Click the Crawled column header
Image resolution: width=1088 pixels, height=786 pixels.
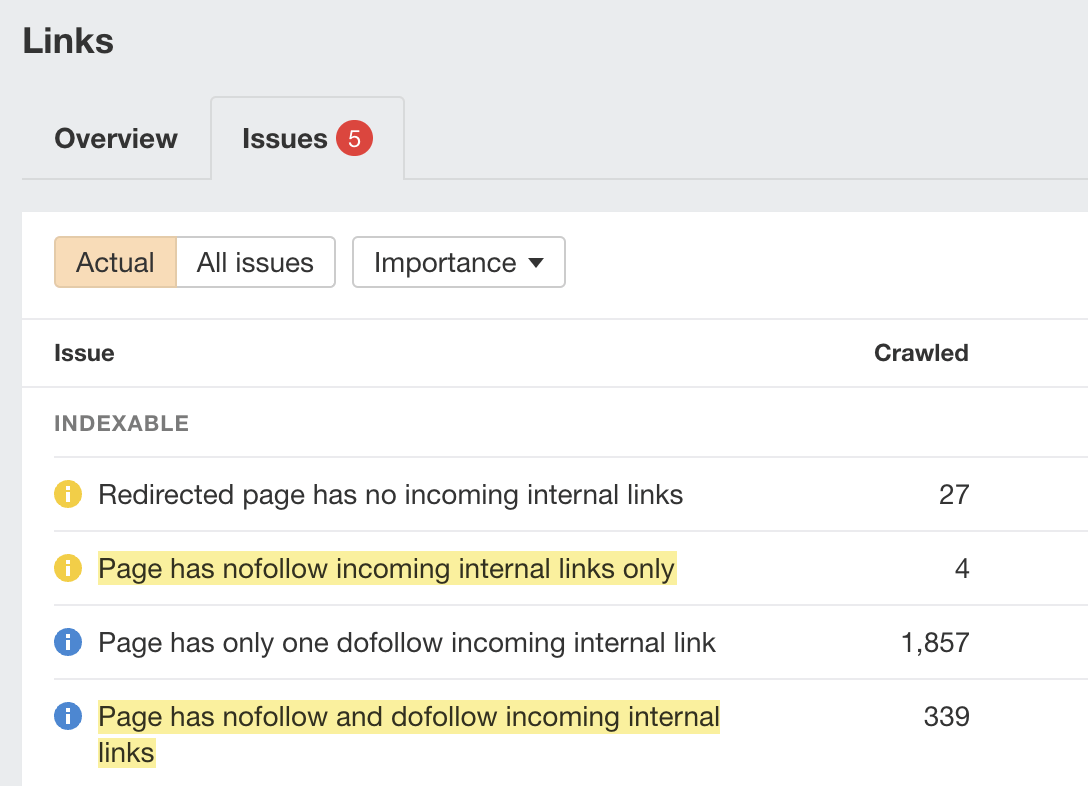(x=921, y=353)
